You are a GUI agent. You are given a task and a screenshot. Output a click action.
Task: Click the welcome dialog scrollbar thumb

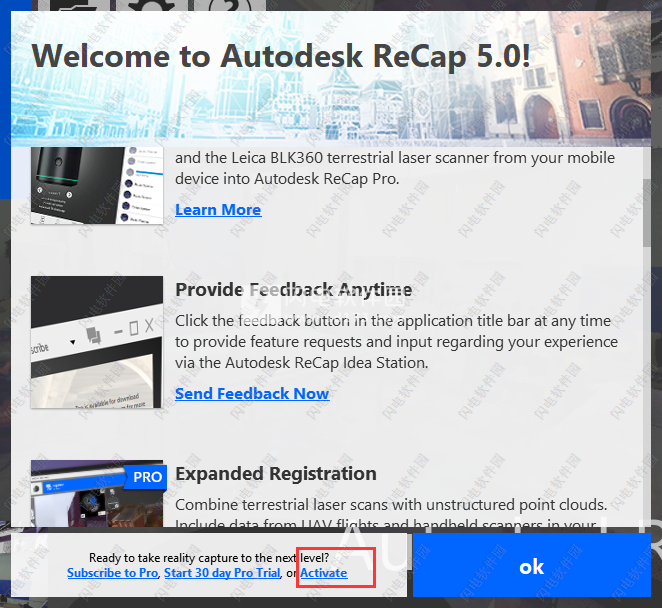647,213
